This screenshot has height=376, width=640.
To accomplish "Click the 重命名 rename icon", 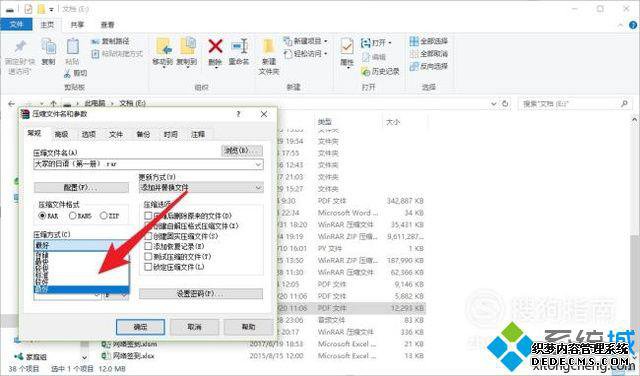I will 239,46.
